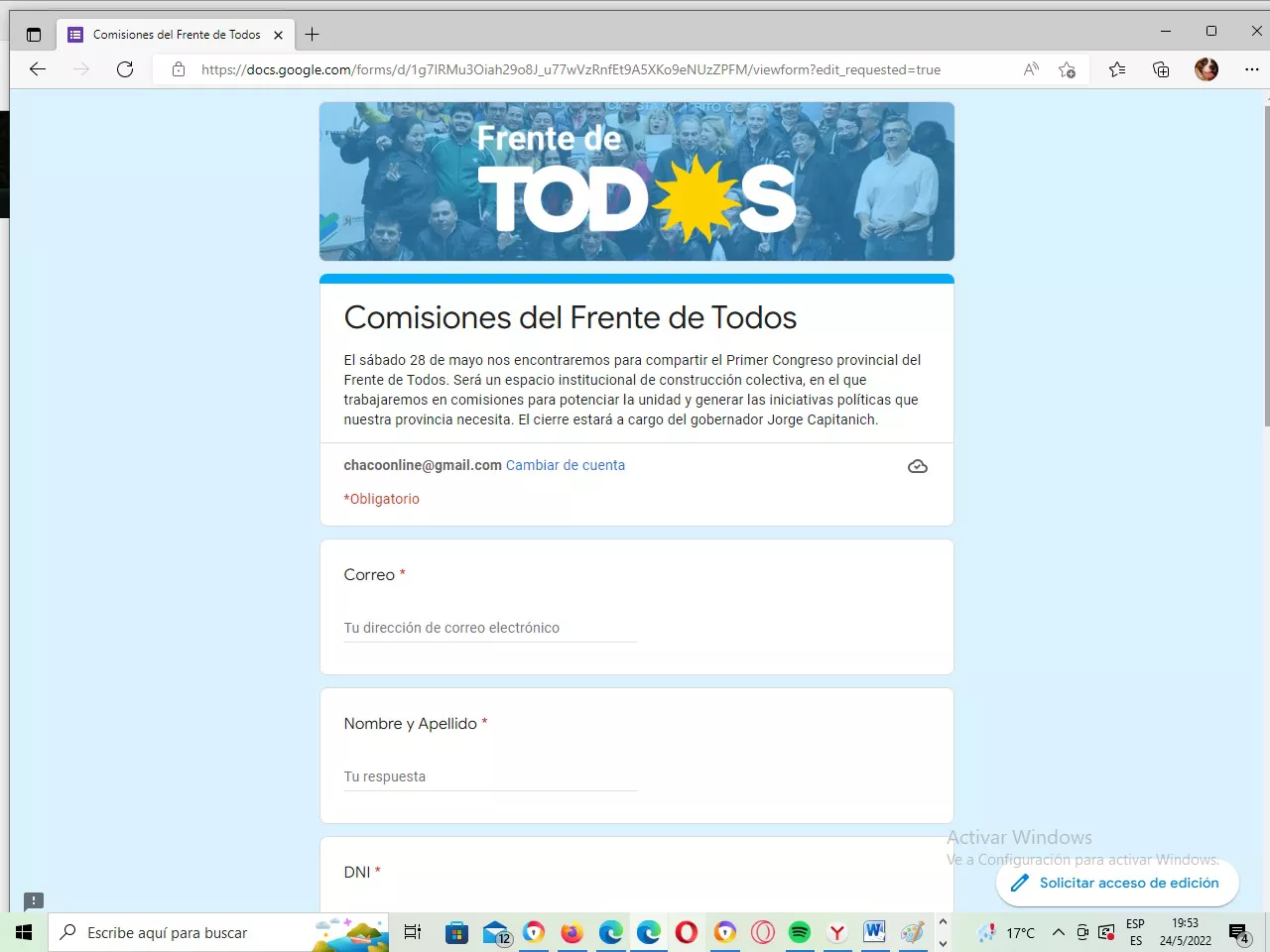
Task: Close the Comisiones del Frente de Todos tab
Action: [278, 35]
